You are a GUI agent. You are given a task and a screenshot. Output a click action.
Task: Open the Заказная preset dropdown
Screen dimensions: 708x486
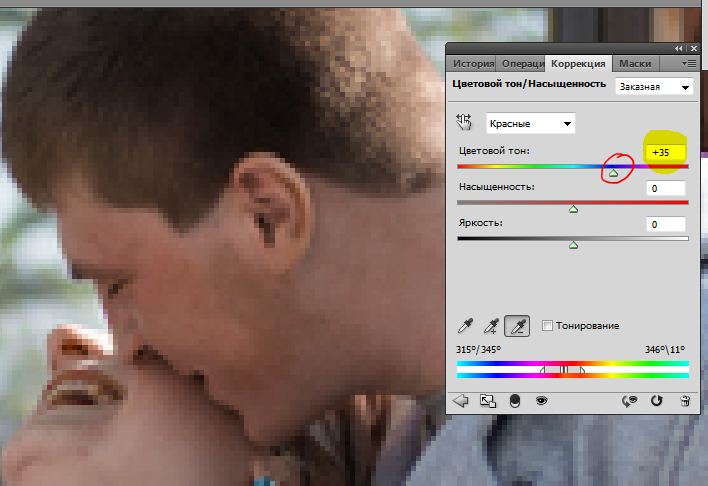655,87
